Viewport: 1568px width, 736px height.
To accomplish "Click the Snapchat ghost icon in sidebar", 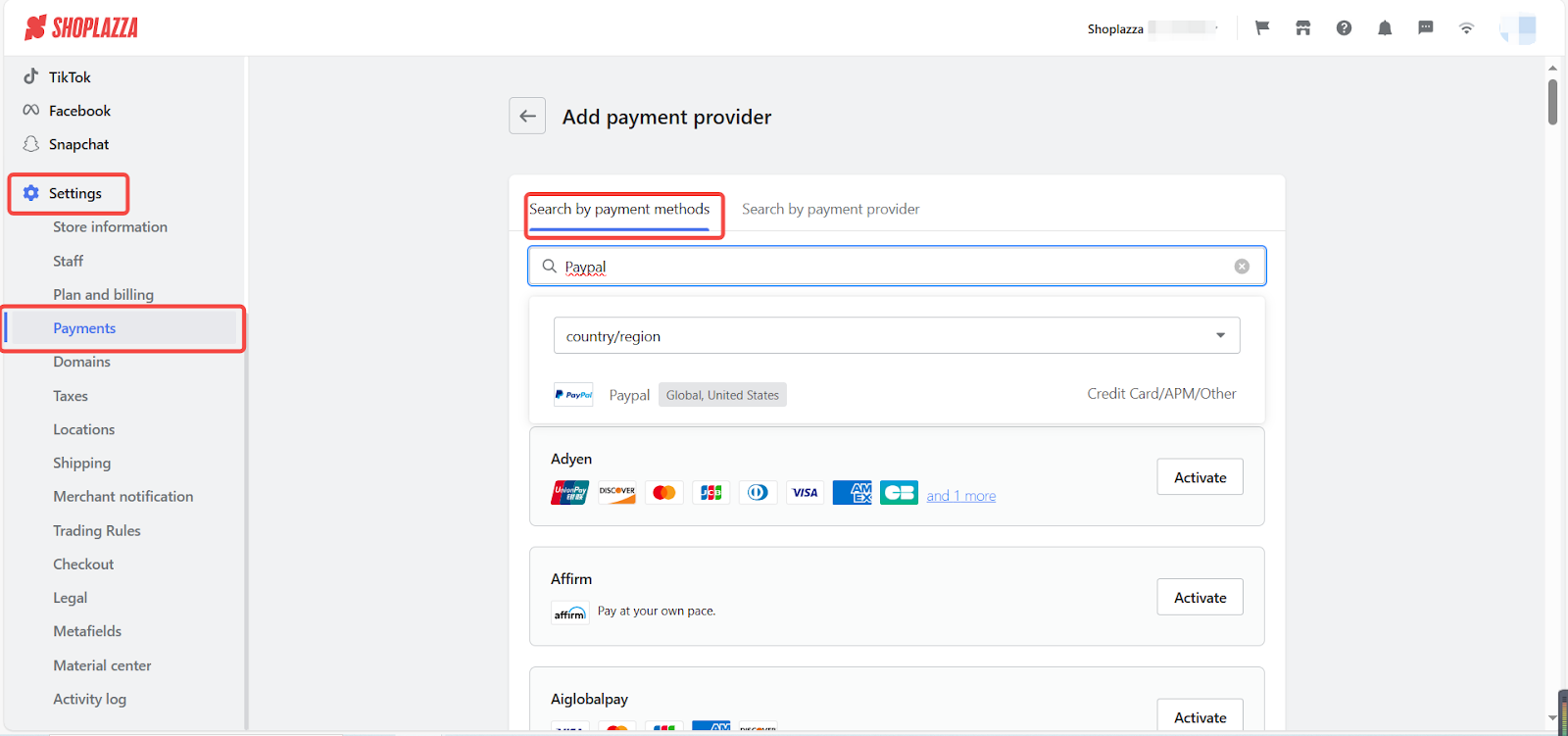I will pos(31,144).
